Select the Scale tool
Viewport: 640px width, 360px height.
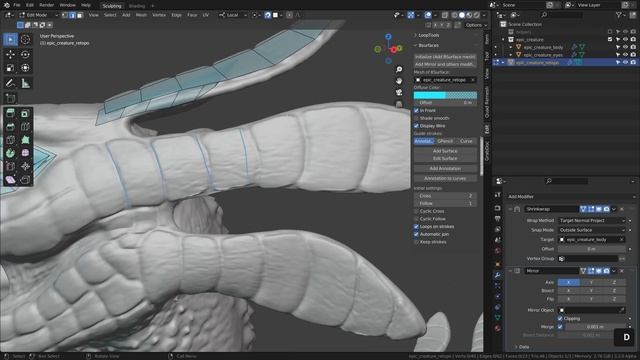click(11, 68)
